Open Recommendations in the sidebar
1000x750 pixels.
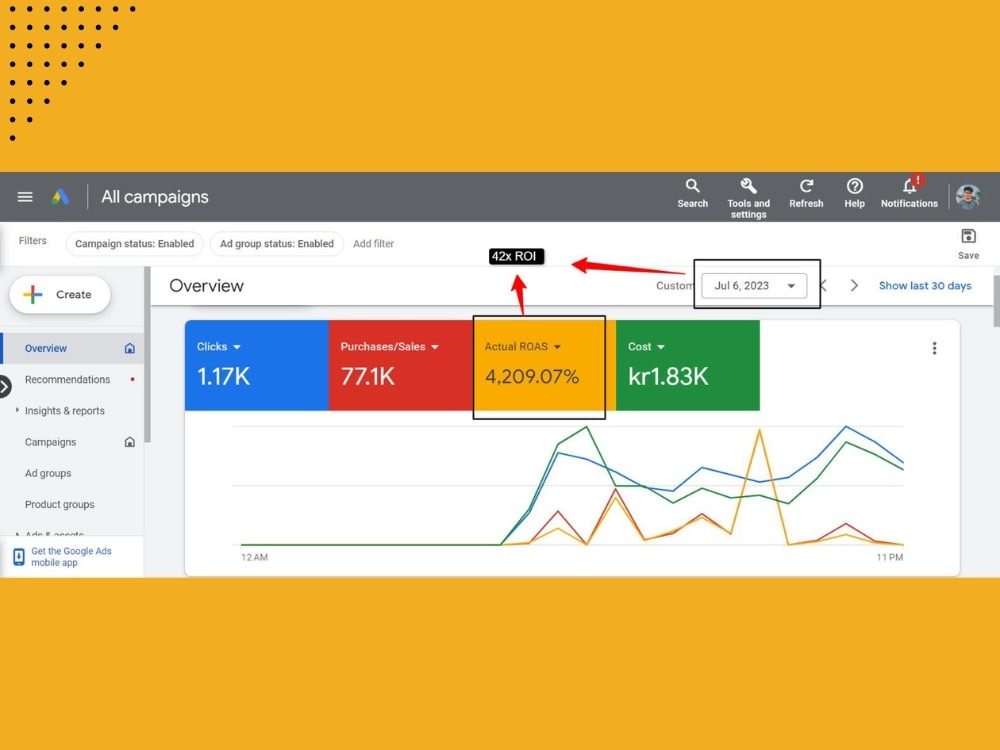point(70,379)
